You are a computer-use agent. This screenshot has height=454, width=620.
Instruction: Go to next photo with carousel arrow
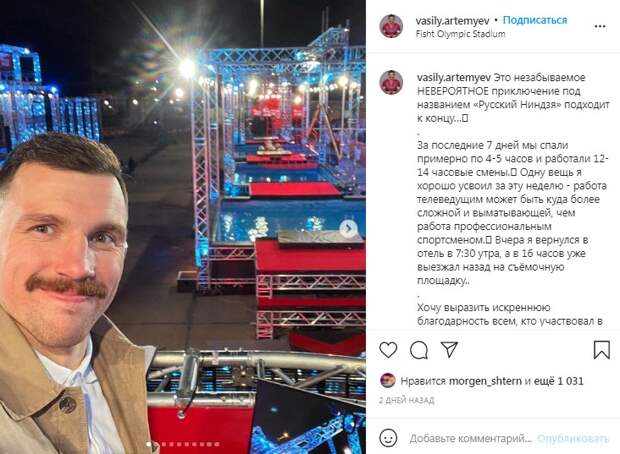(x=348, y=228)
